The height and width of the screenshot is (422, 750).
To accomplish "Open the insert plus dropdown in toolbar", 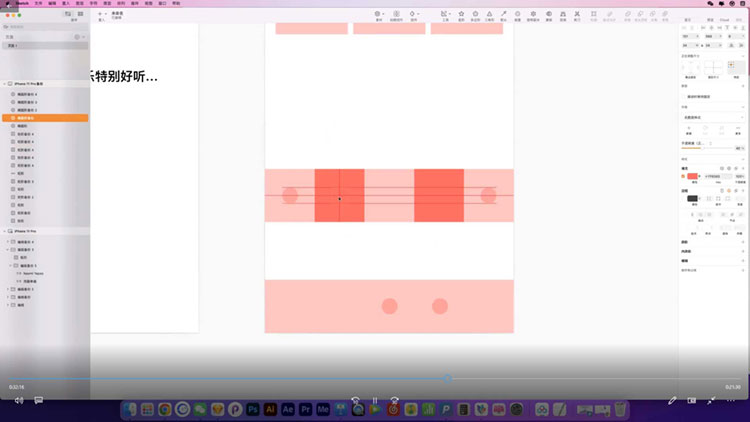I will point(103,14).
